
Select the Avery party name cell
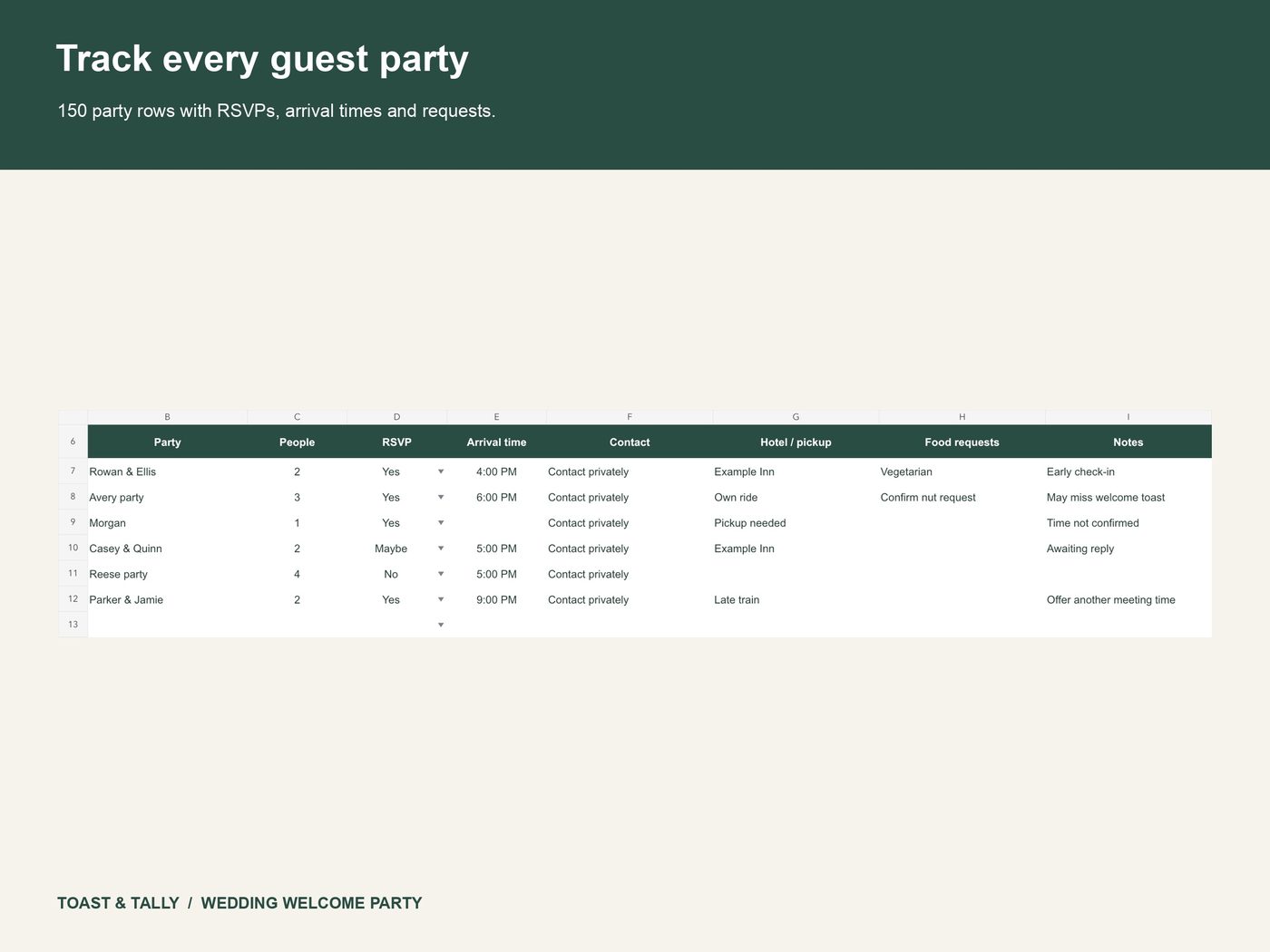167,497
